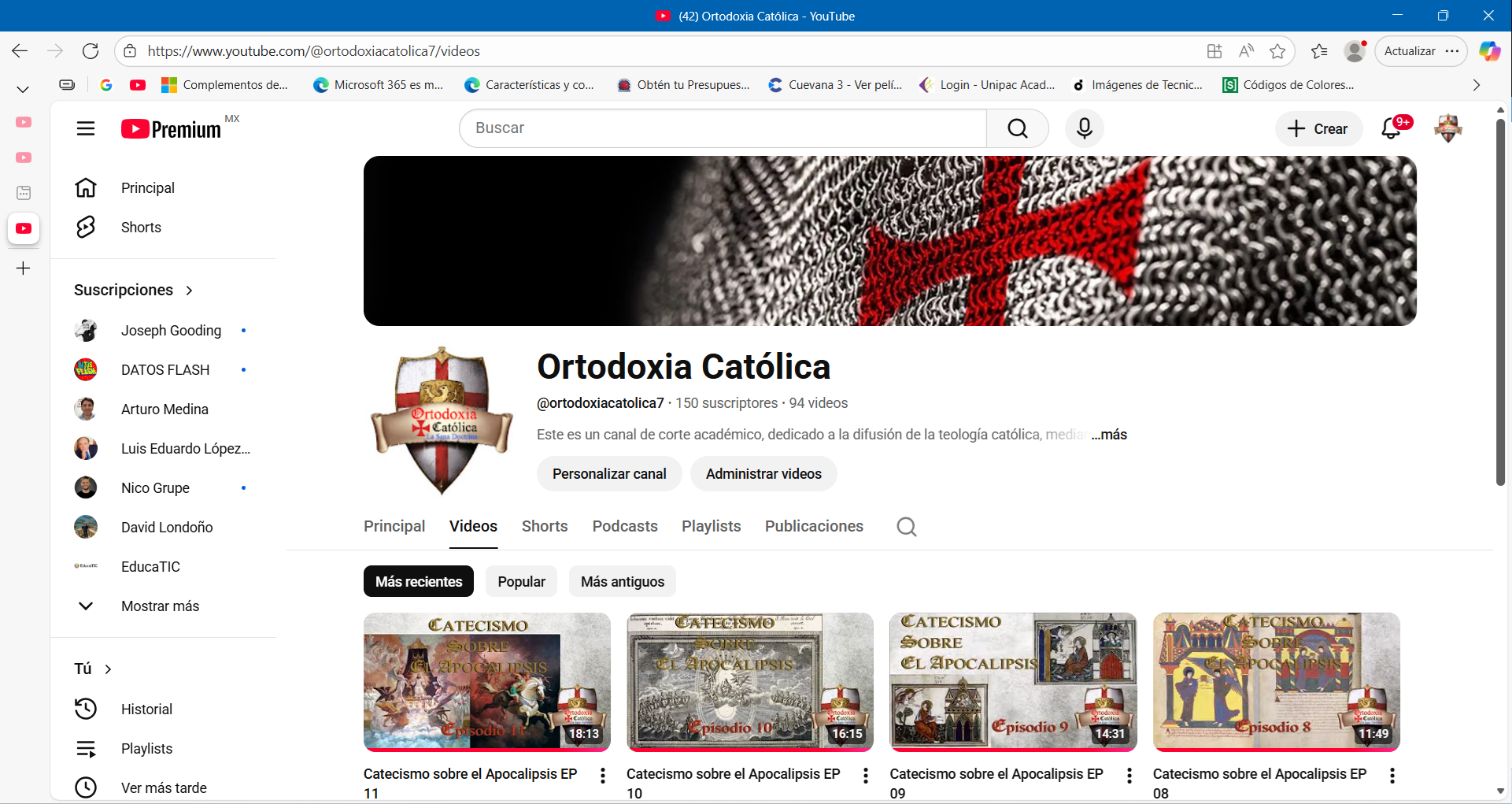Select the Más antiguos filter chip
This screenshot has width=1512, height=804.
pyautogui.click(x=622, y=582)
